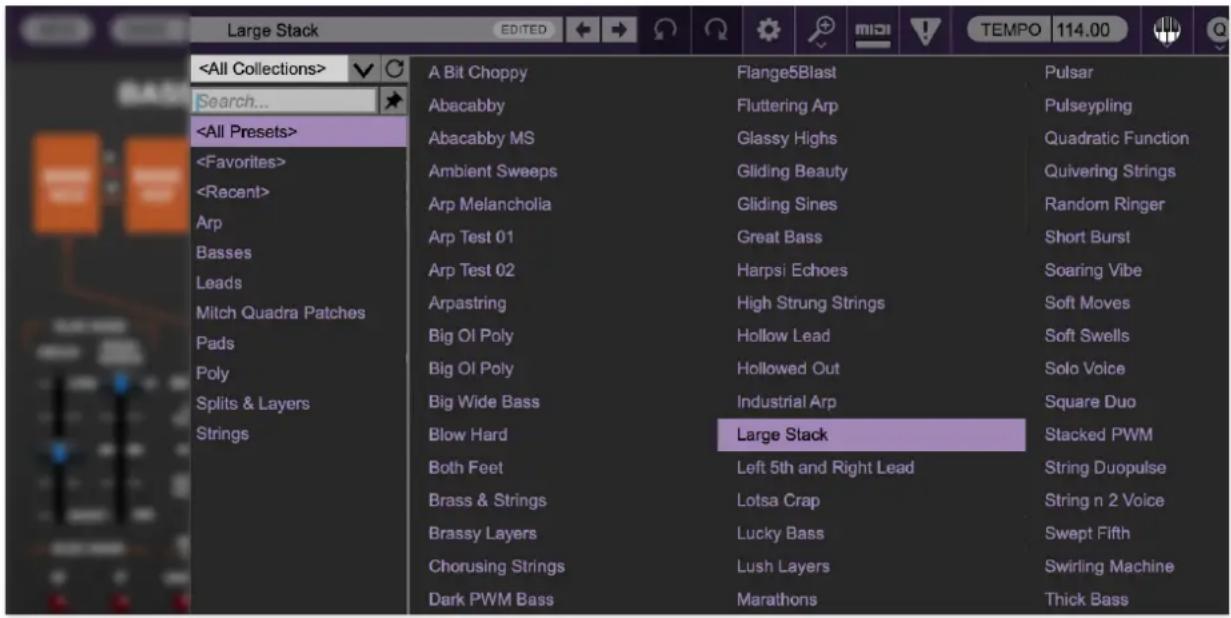The width and height of the screenshot is (1231, 618).
Task: Go to next preset with right arrow
Action: pos(619,30)
